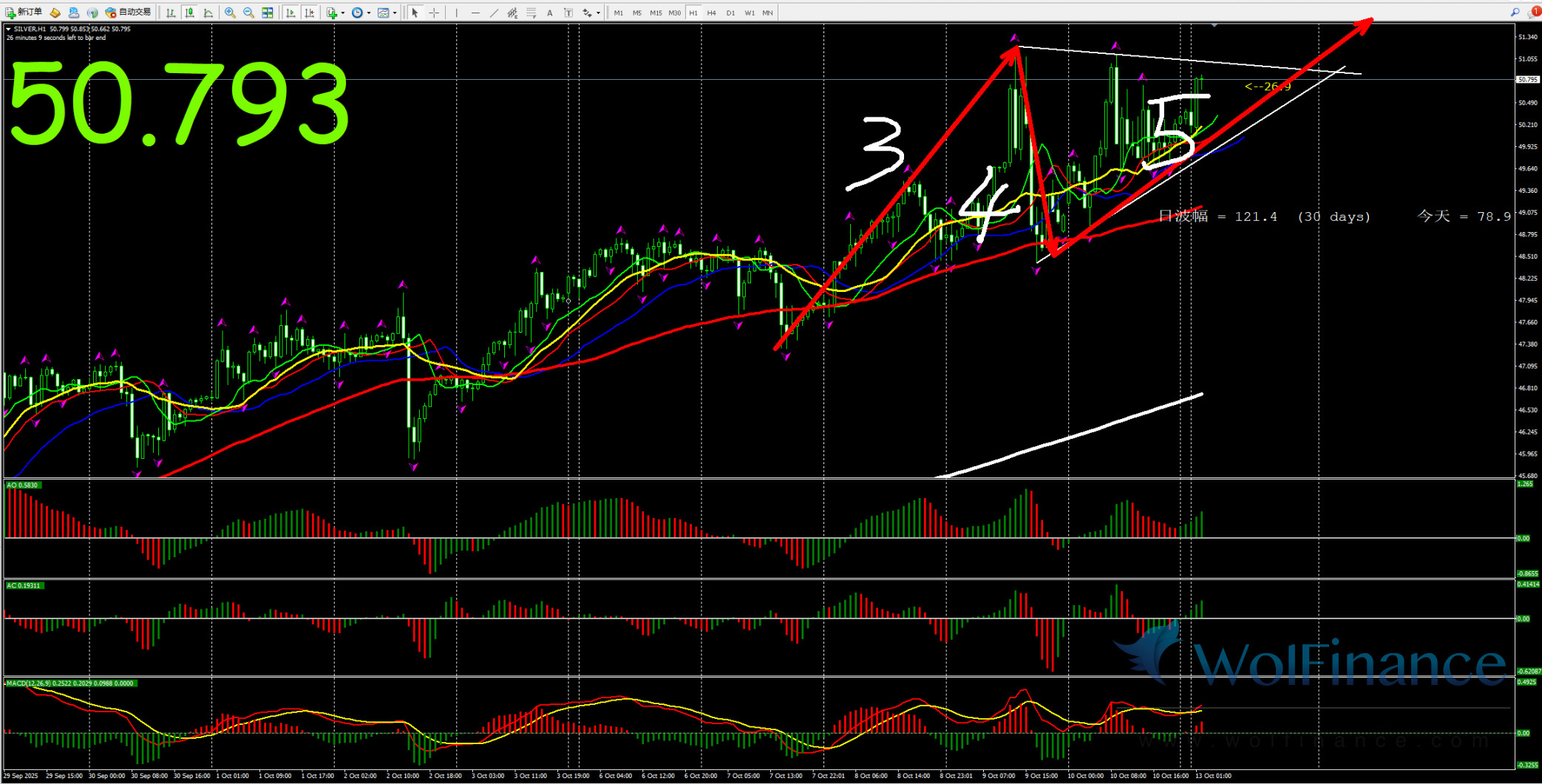Image resolution: width=1542 pixels, height=784 pixels.
Task: Toggle chart shift from right border
Action: point(309,13)
